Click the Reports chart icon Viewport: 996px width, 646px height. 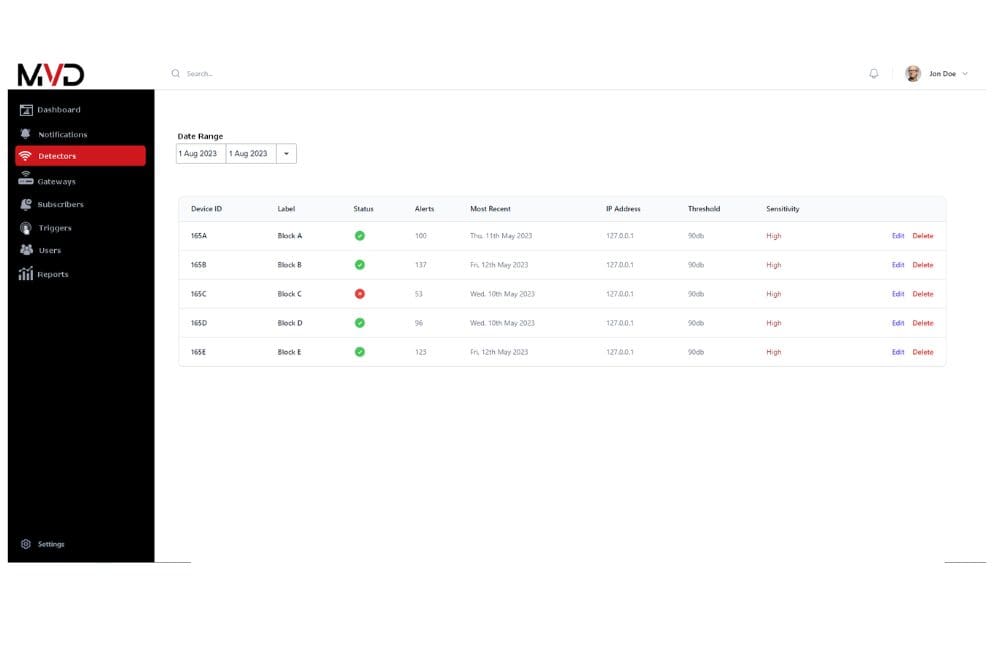tap(26, 274)
